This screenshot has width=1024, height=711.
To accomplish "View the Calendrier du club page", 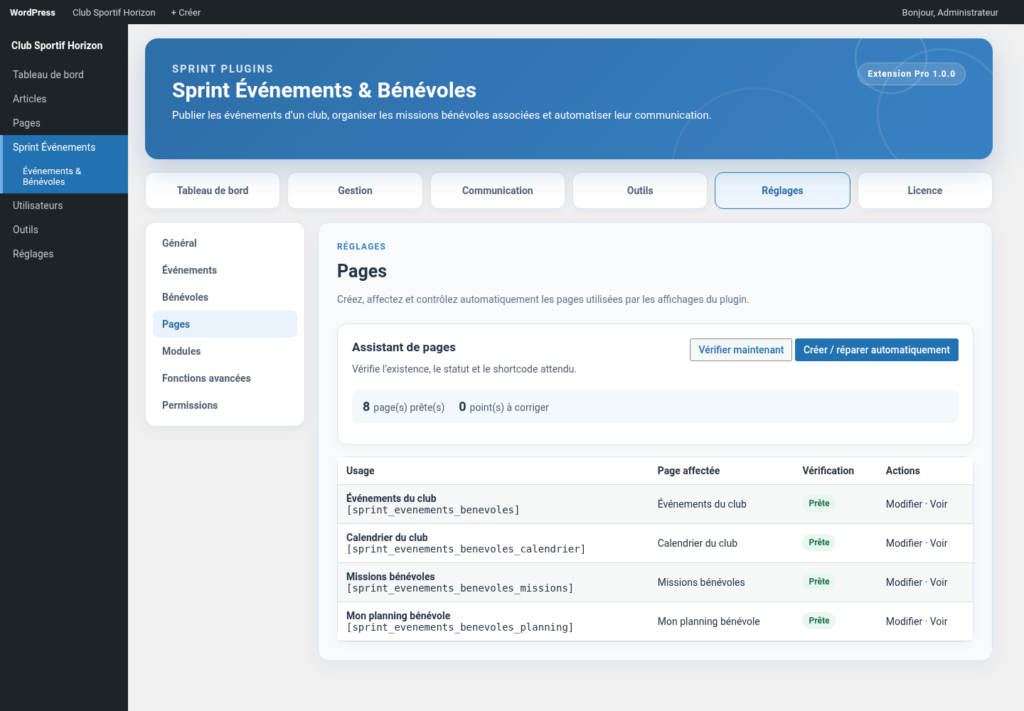I will (938, 543).
